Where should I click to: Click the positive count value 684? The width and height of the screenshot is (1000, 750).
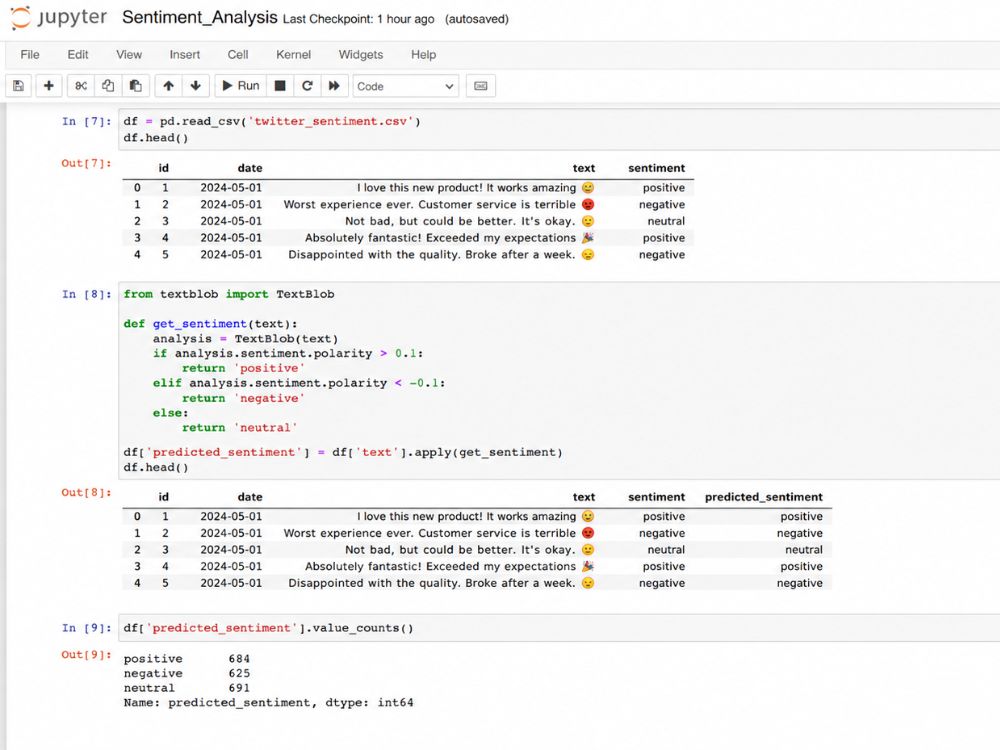[x=239, y=659]
